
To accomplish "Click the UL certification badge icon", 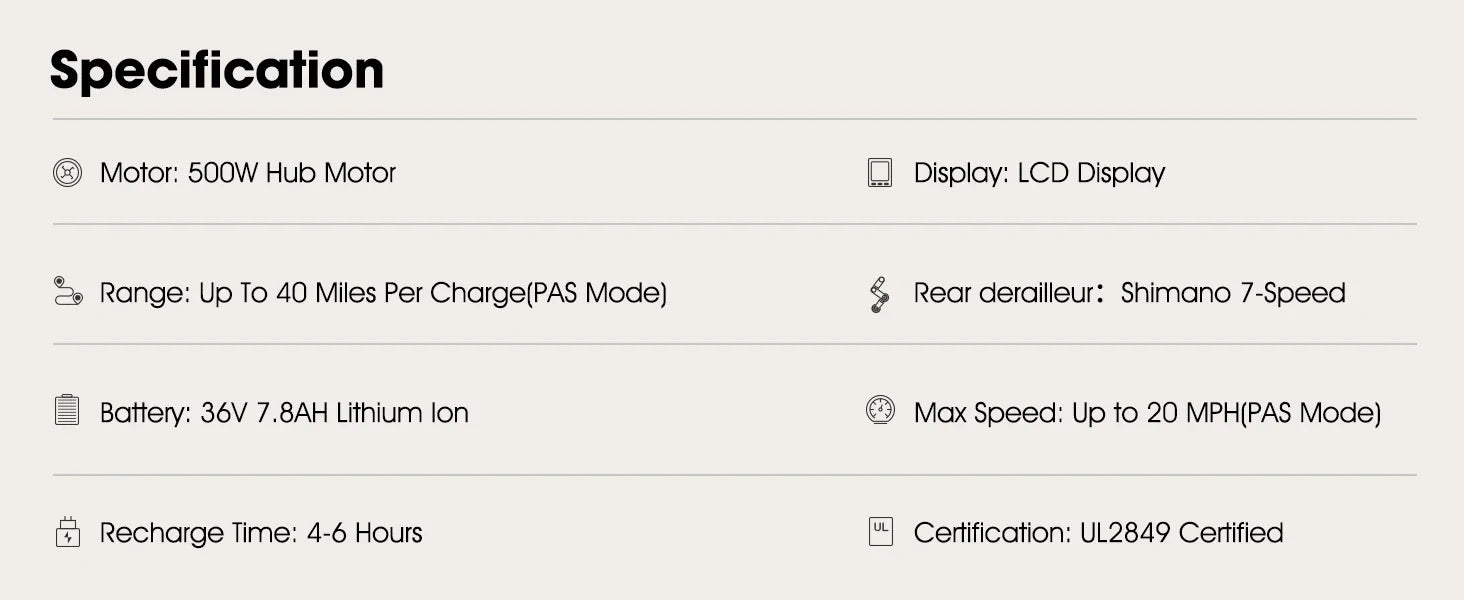I will click(x=880, y=531).
